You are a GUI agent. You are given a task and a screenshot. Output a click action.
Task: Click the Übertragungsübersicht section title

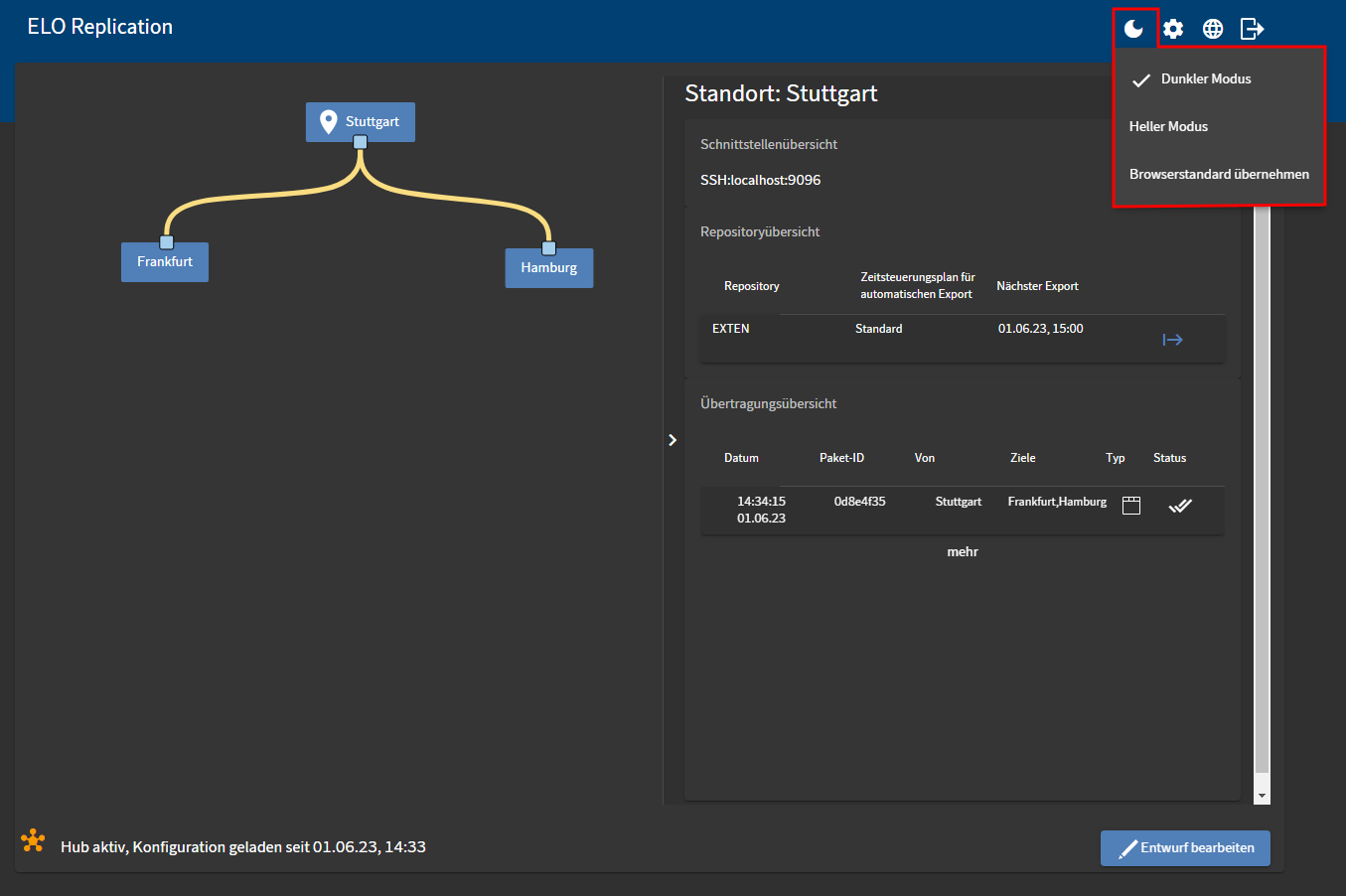[x=768, y=403]
